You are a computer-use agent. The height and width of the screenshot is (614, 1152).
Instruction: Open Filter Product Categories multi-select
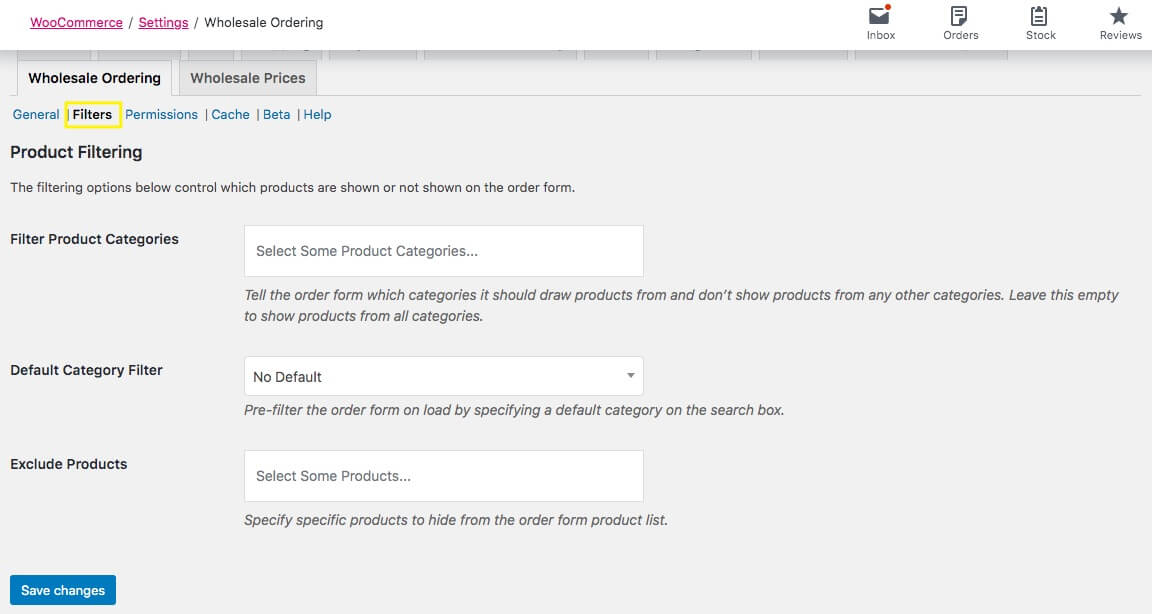point(443,251)
